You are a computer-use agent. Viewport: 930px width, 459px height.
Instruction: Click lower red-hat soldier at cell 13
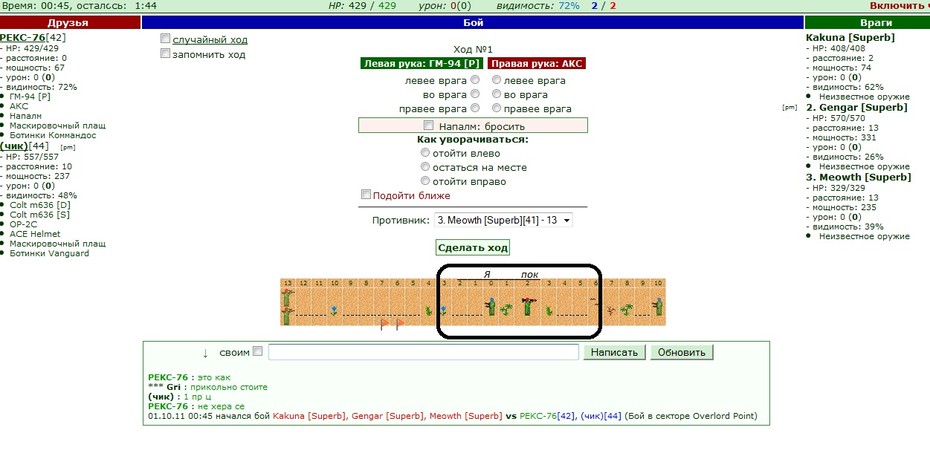tap(288, 315)
